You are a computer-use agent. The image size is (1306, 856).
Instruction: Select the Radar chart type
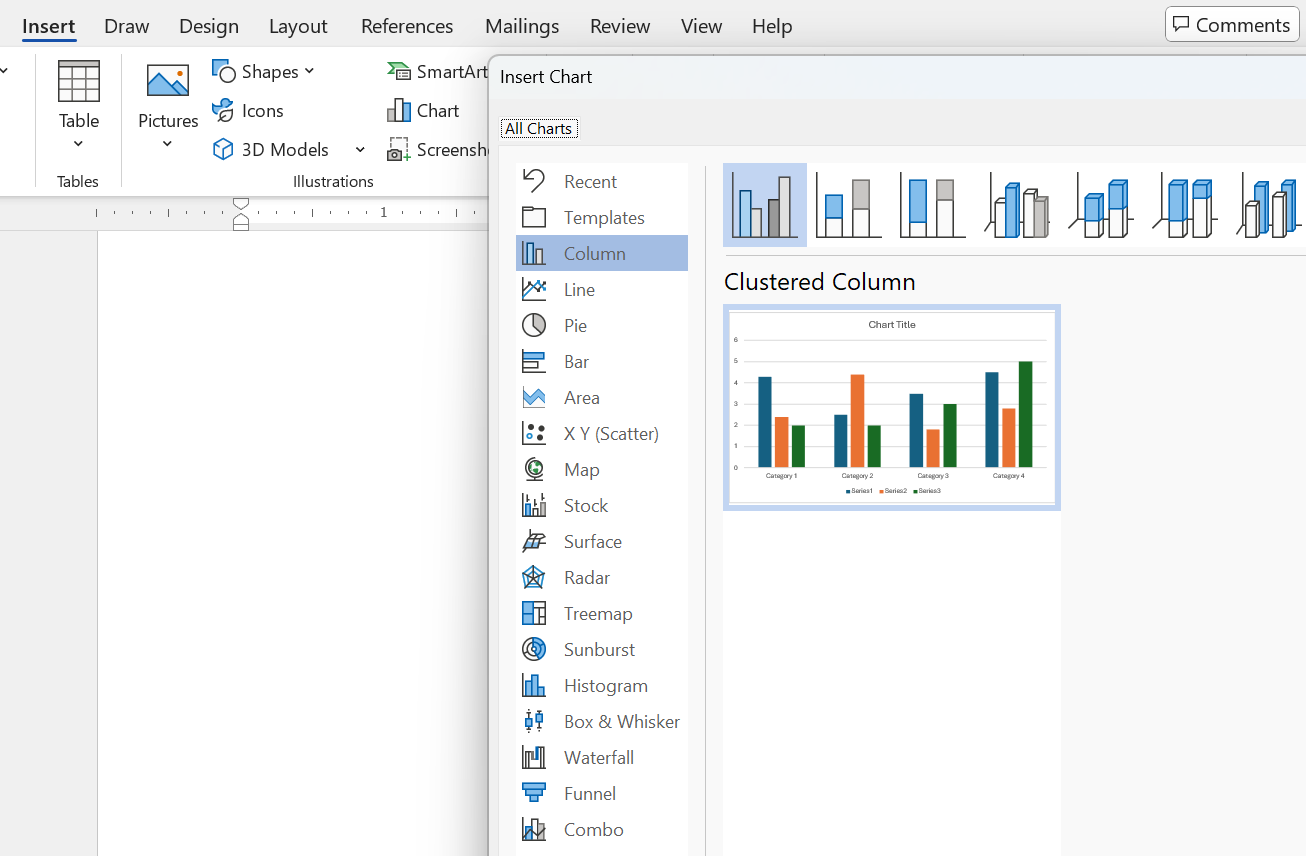tap(601, 577)
